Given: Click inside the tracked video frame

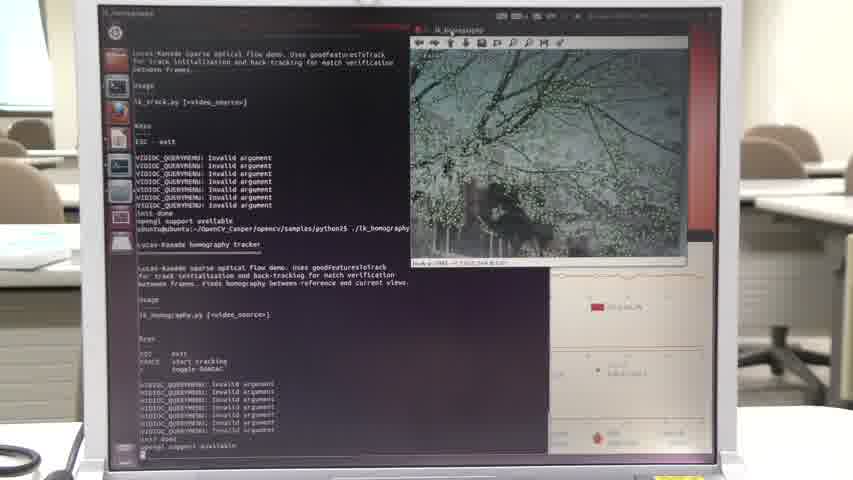Looking at the screenshot, I should coord(548,150).
